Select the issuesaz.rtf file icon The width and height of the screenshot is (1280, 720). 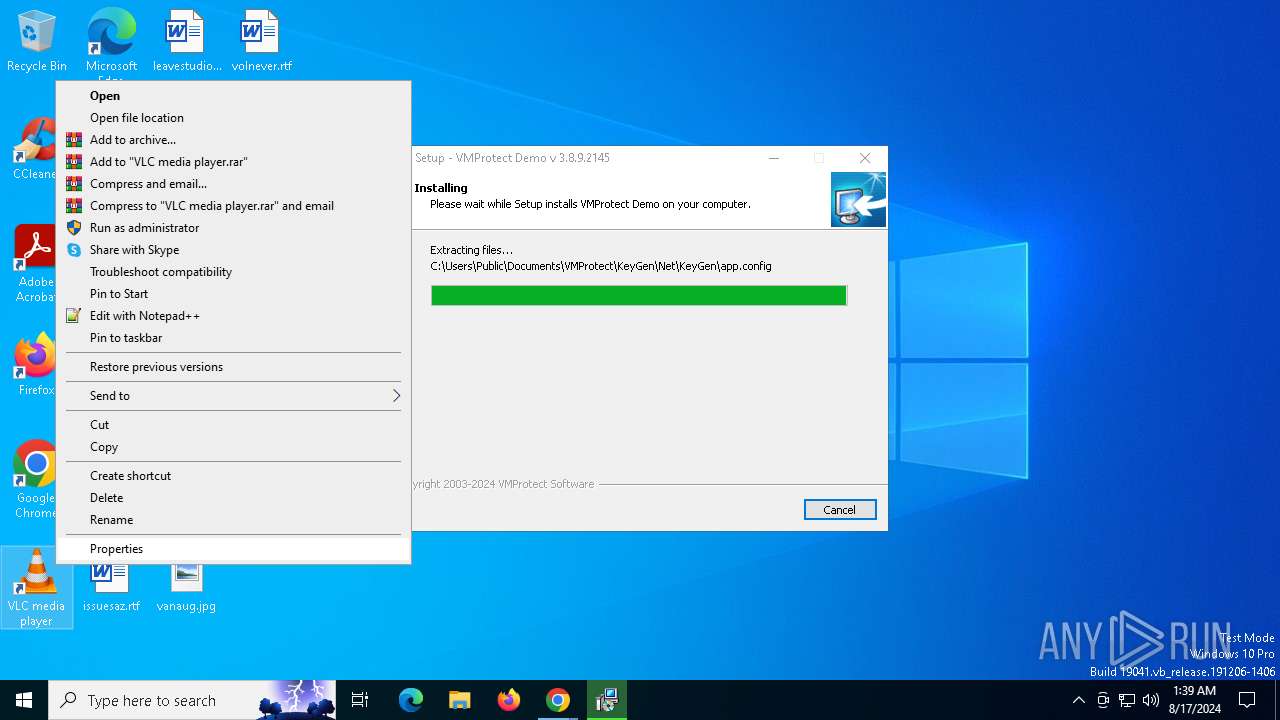point(111,588)
